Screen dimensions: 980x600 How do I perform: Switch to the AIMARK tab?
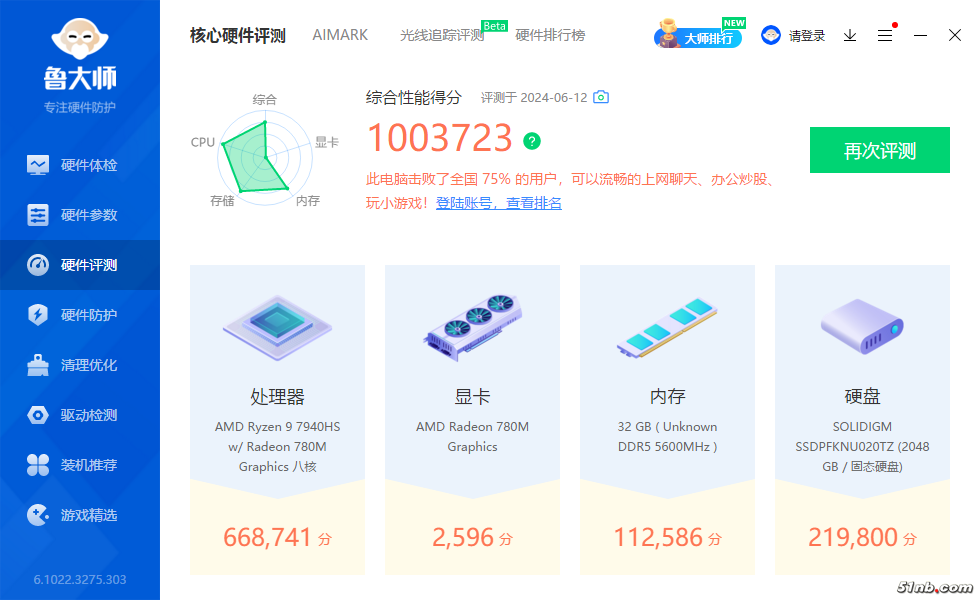(340, 35)
